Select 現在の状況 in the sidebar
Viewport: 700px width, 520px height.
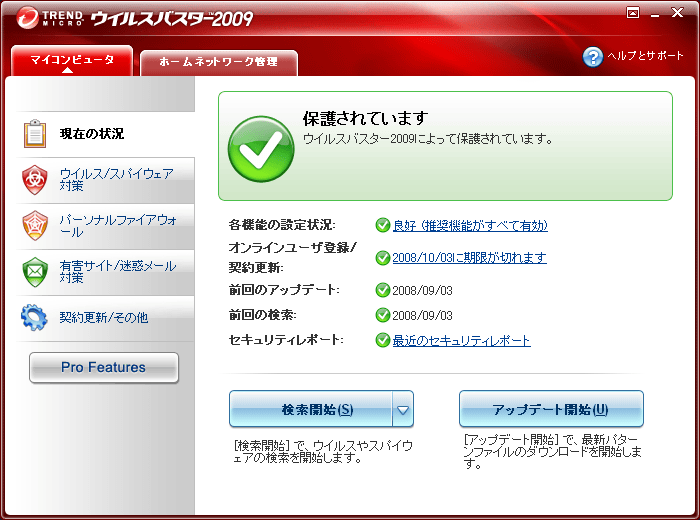coord(105,134)
